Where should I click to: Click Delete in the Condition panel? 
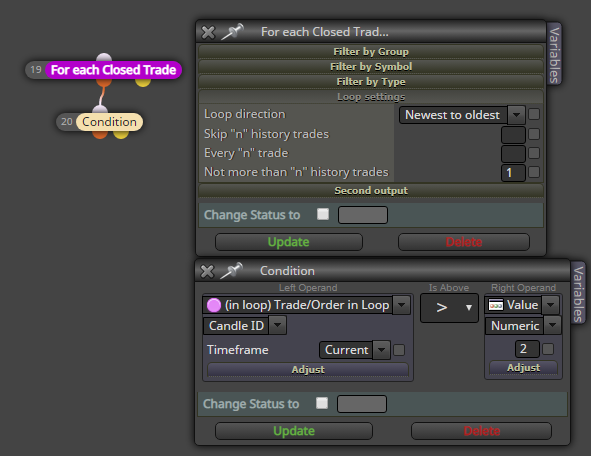click(x=482, y=431)
